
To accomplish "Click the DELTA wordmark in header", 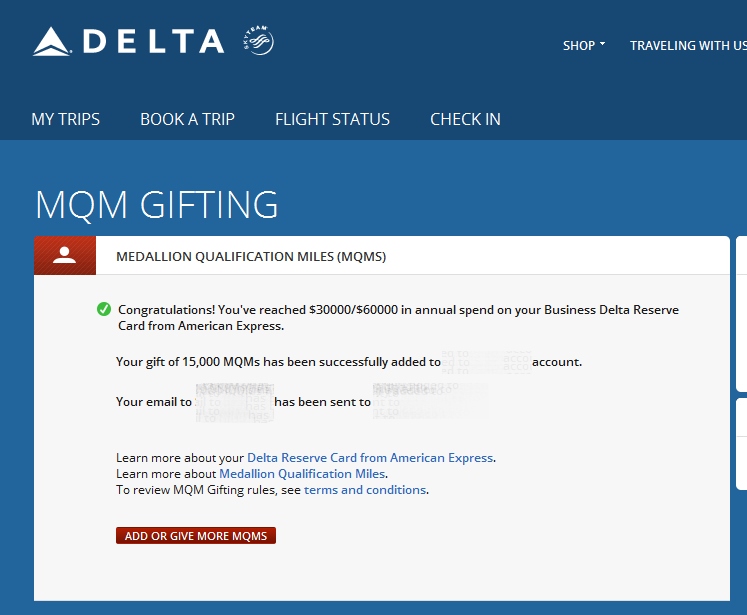I will (x=153, y=42).
